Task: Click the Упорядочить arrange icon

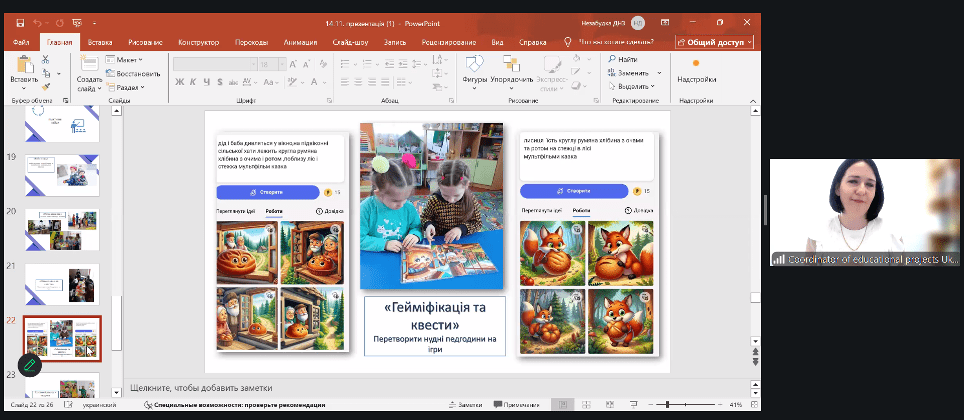Action: pos(512,66)
